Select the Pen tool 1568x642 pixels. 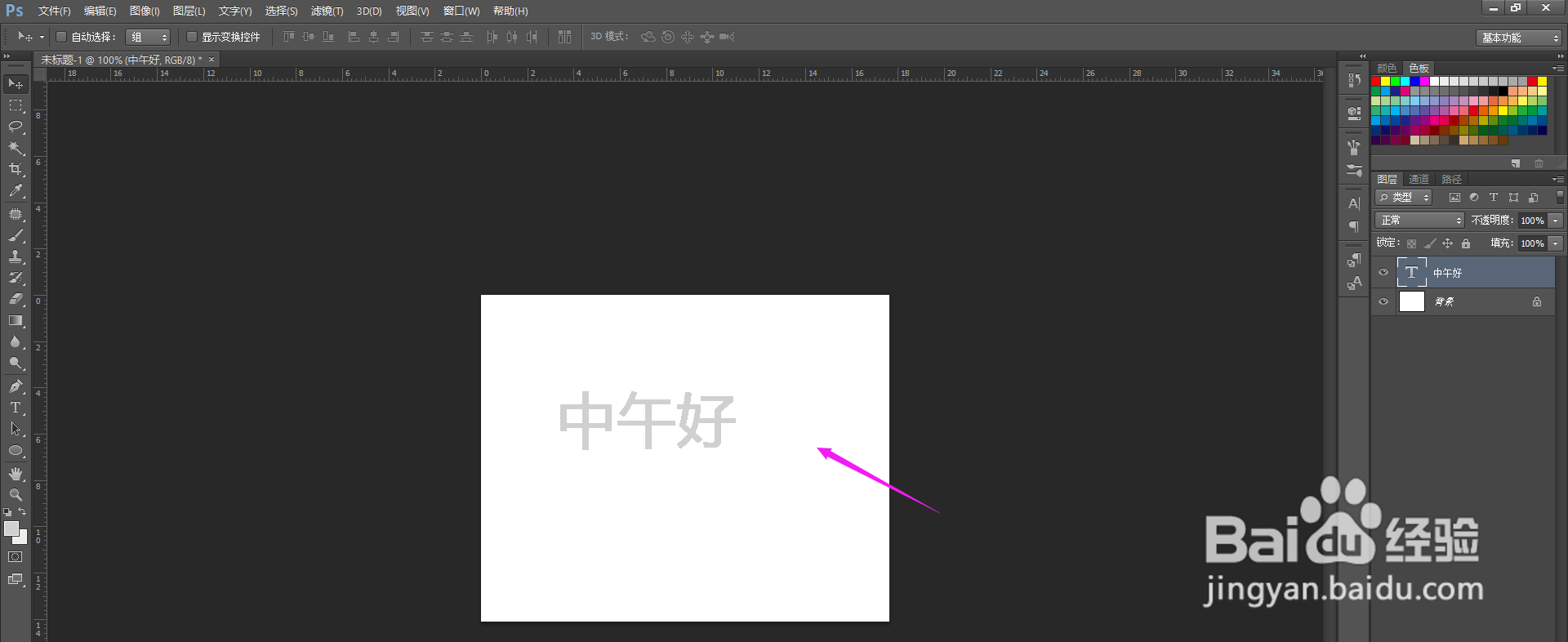(16, 386)
